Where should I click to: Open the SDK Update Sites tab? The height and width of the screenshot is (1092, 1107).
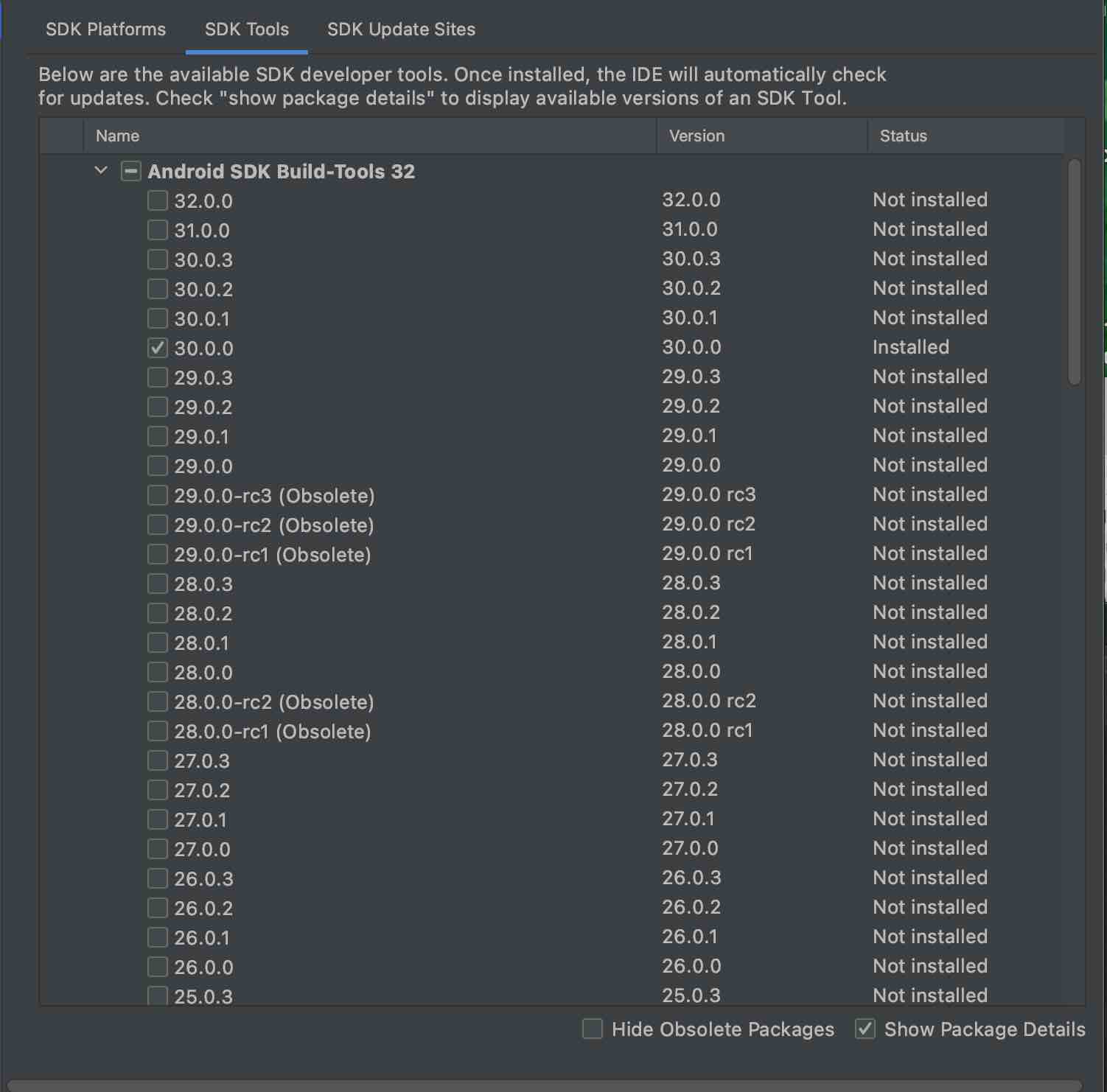coord(401,29)
